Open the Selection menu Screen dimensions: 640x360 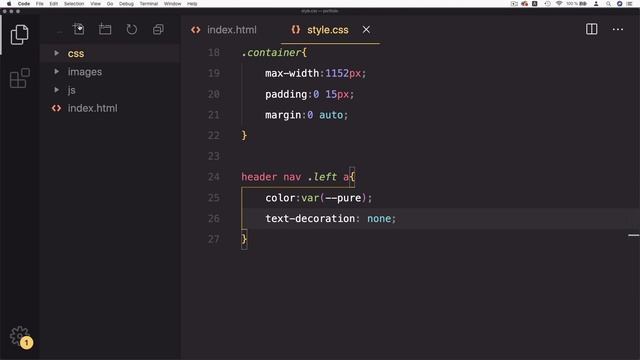pos(74,4)
